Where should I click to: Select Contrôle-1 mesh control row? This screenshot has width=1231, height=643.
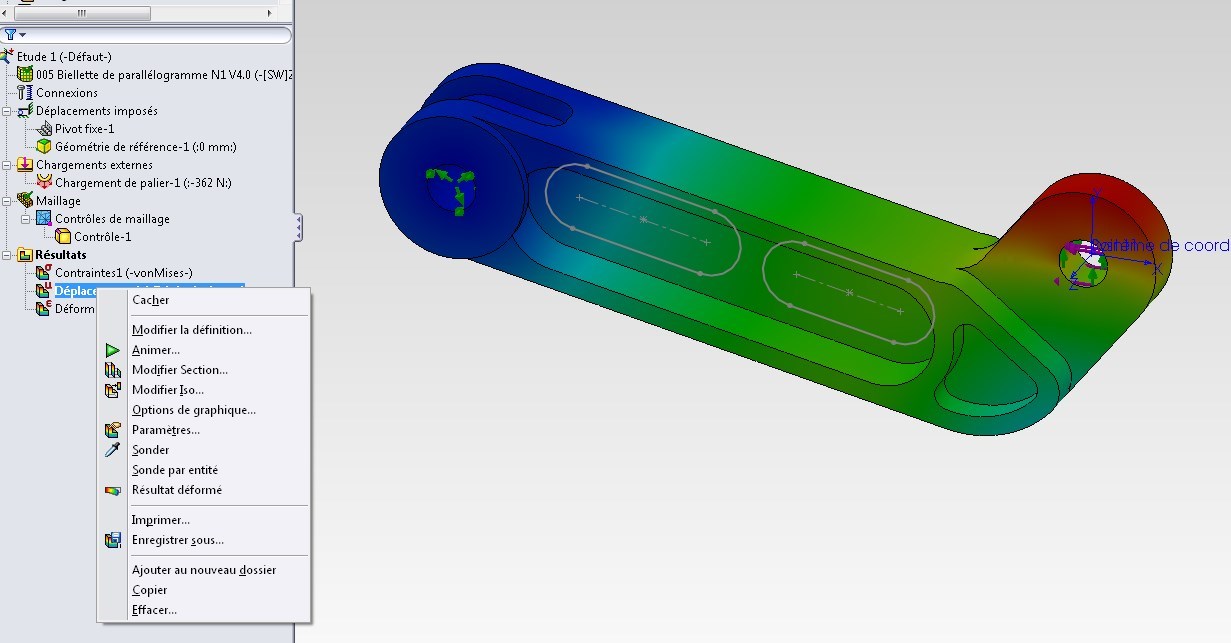tap(102, 236)
